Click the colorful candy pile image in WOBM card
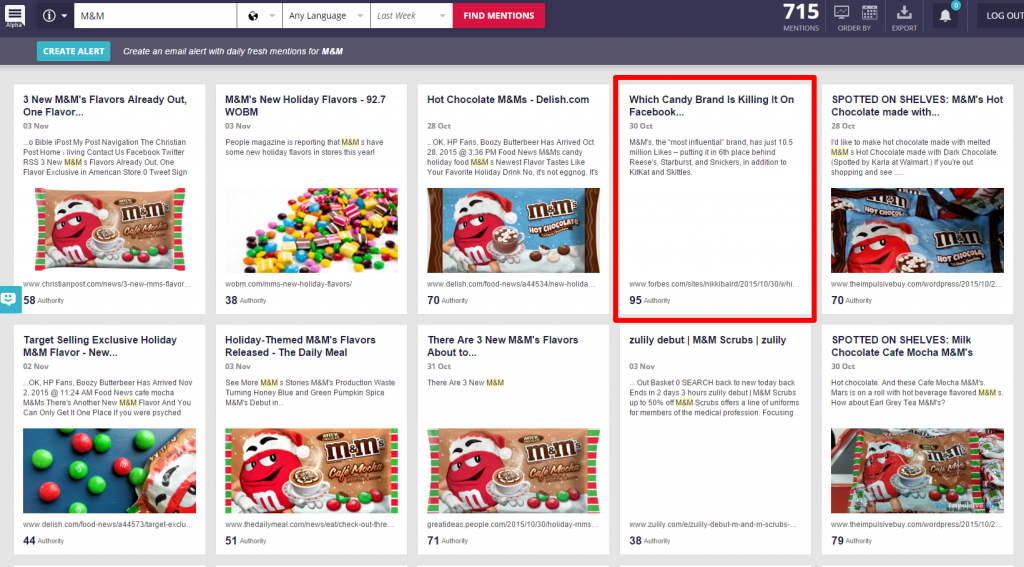Screen dimensions: 1024x567 coord(311,230)
